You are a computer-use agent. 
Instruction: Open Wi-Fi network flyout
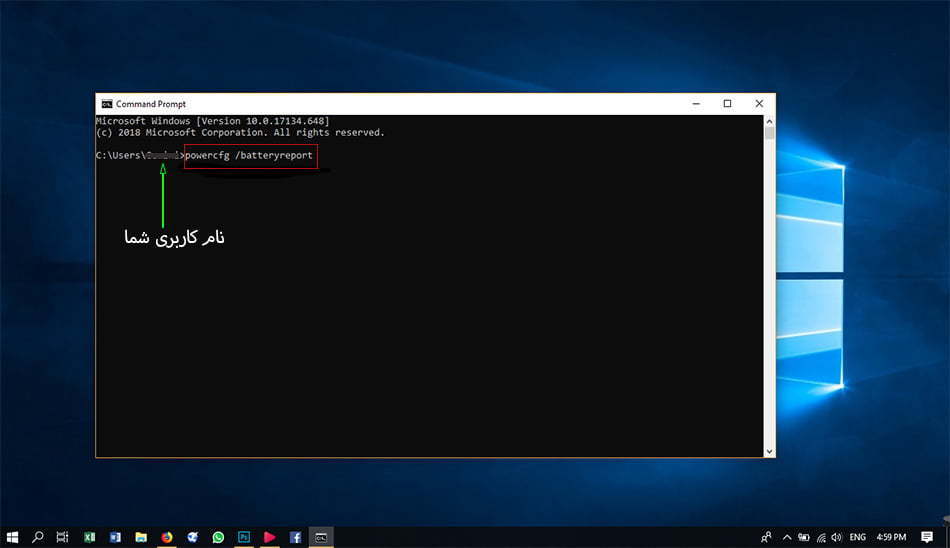pos(822,537)
